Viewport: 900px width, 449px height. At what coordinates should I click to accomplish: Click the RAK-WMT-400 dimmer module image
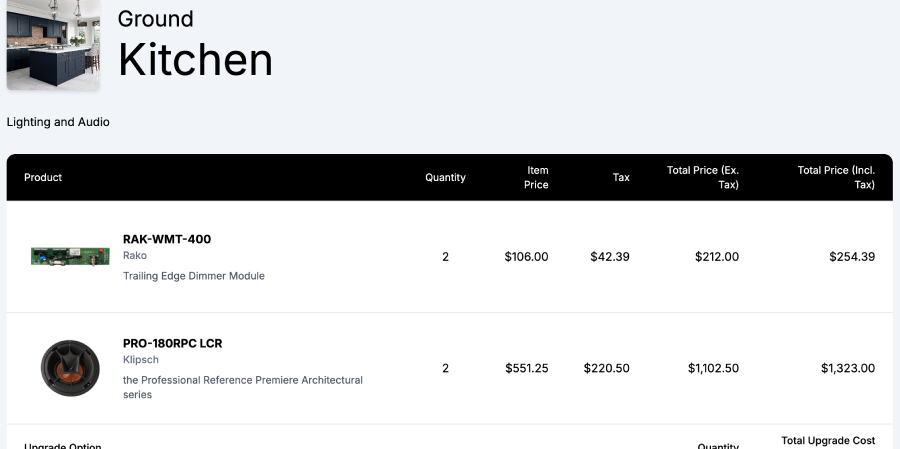point(70,257)
